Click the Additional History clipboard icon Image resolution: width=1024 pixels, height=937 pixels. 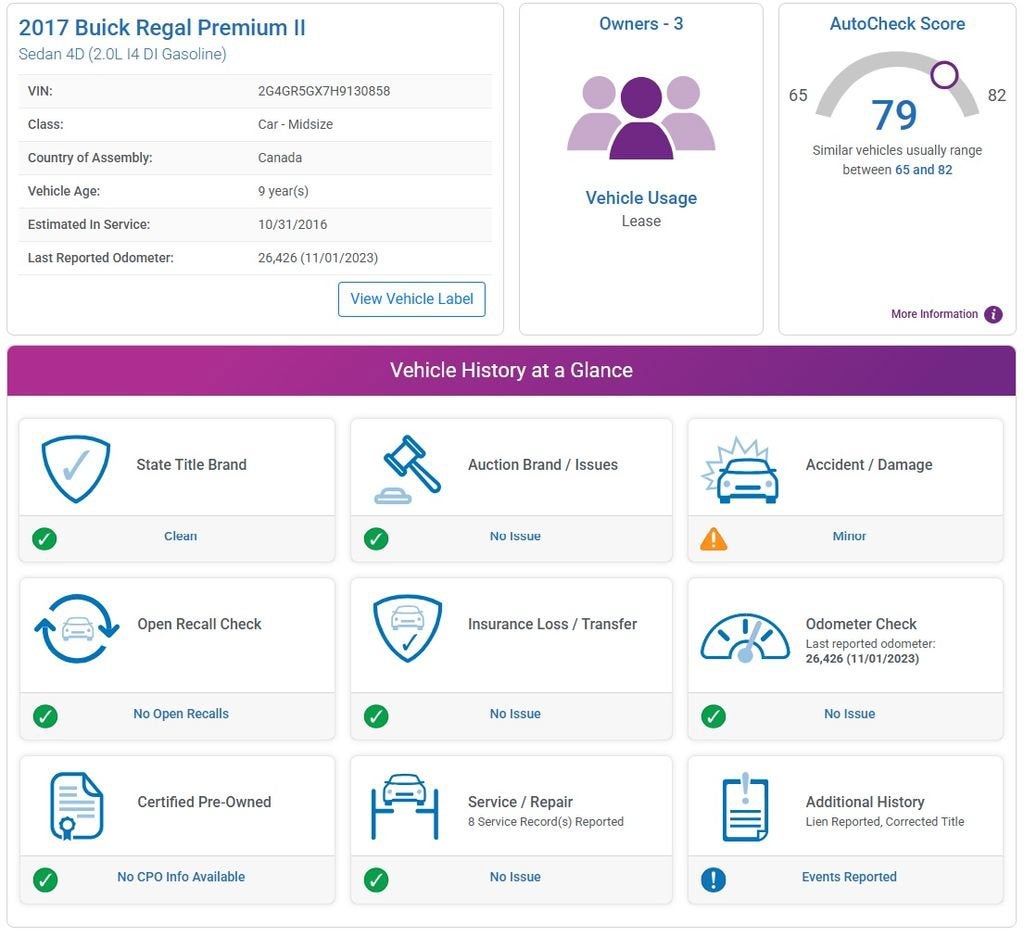click(x=745, y=807)
